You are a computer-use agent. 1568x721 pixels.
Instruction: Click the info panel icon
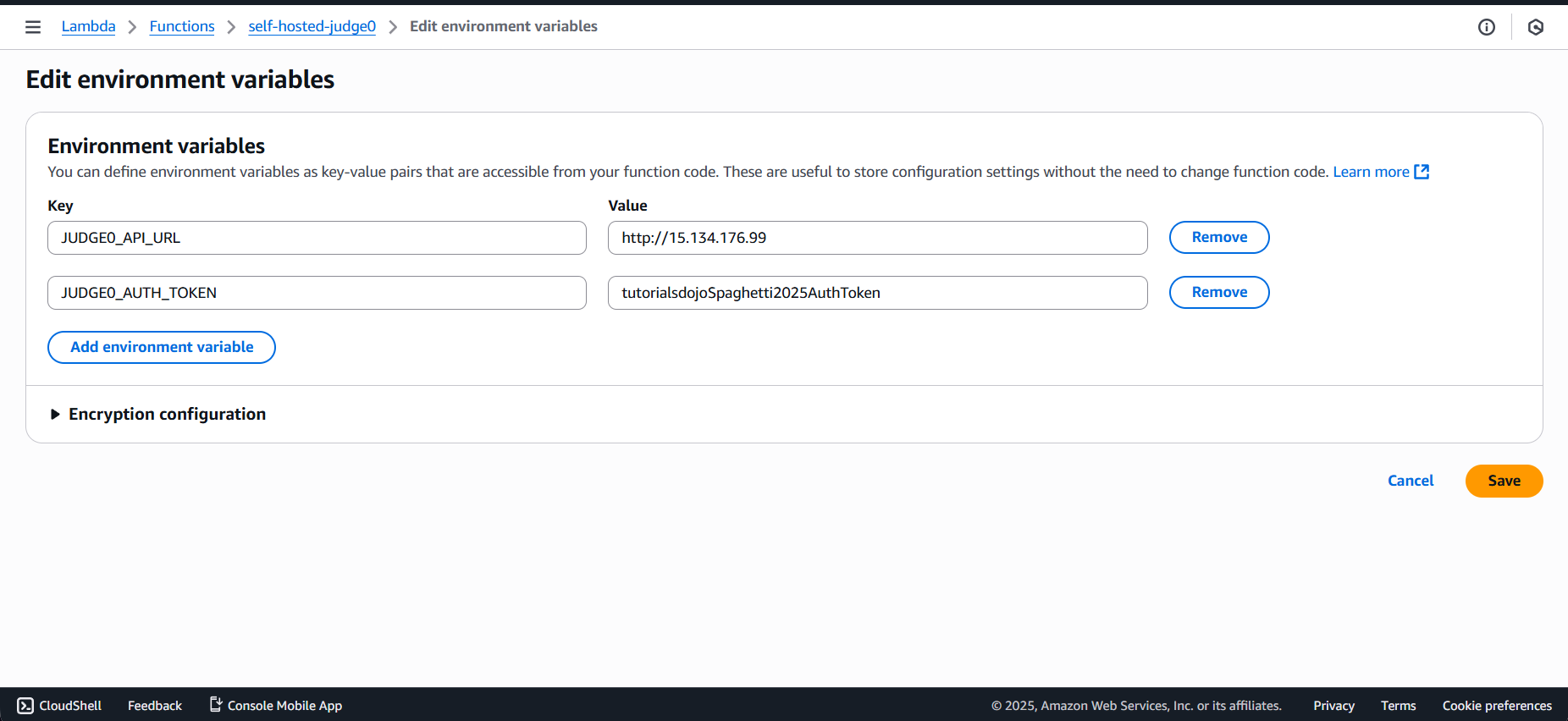click(x=1486, y=27)
